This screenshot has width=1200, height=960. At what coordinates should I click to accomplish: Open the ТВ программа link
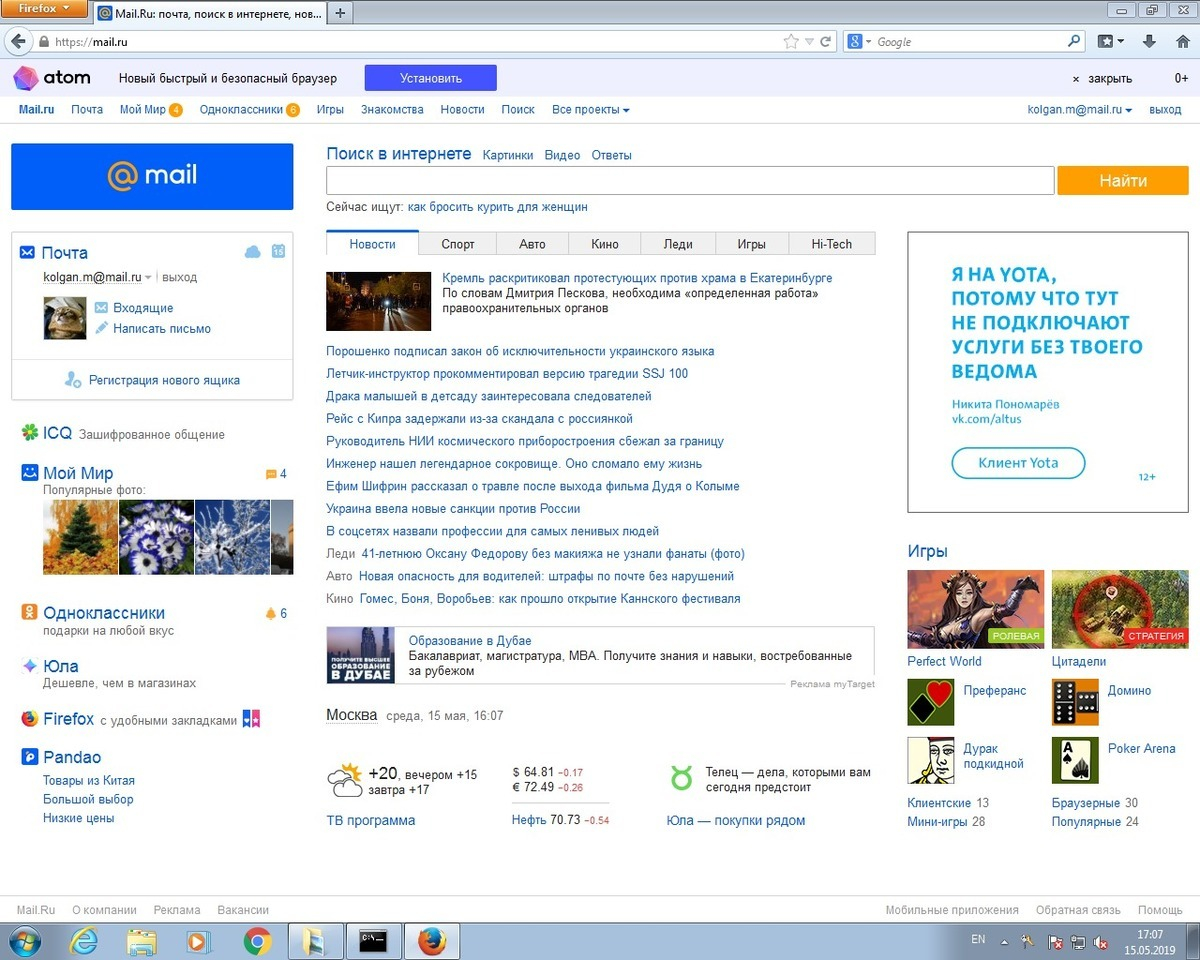(x=371, y=820)
